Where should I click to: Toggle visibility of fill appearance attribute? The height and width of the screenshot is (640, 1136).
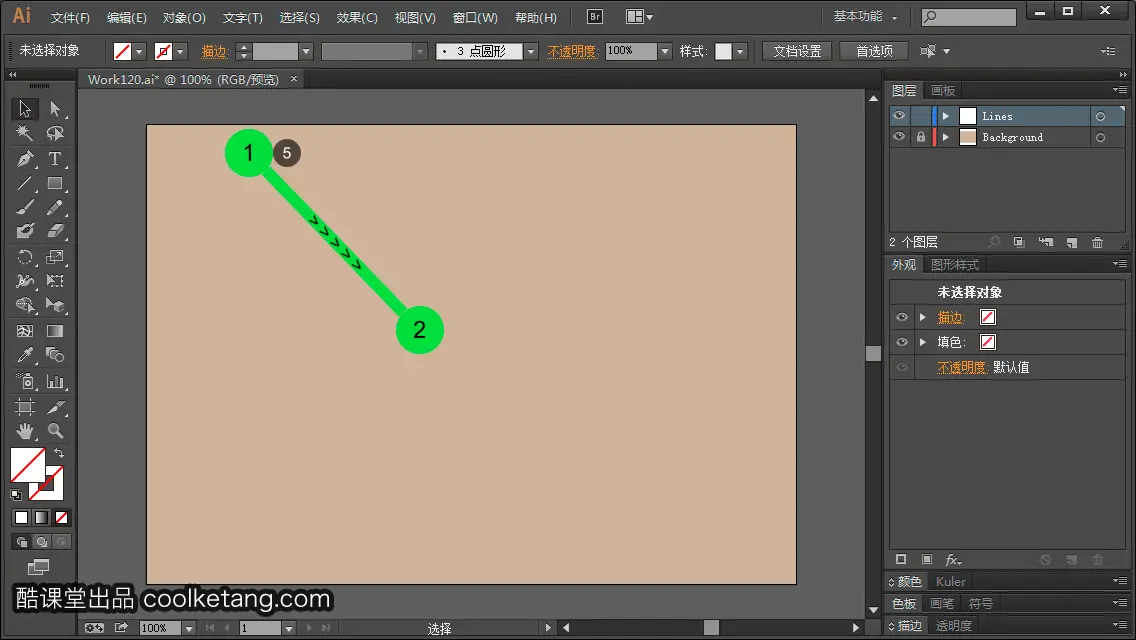901,342
